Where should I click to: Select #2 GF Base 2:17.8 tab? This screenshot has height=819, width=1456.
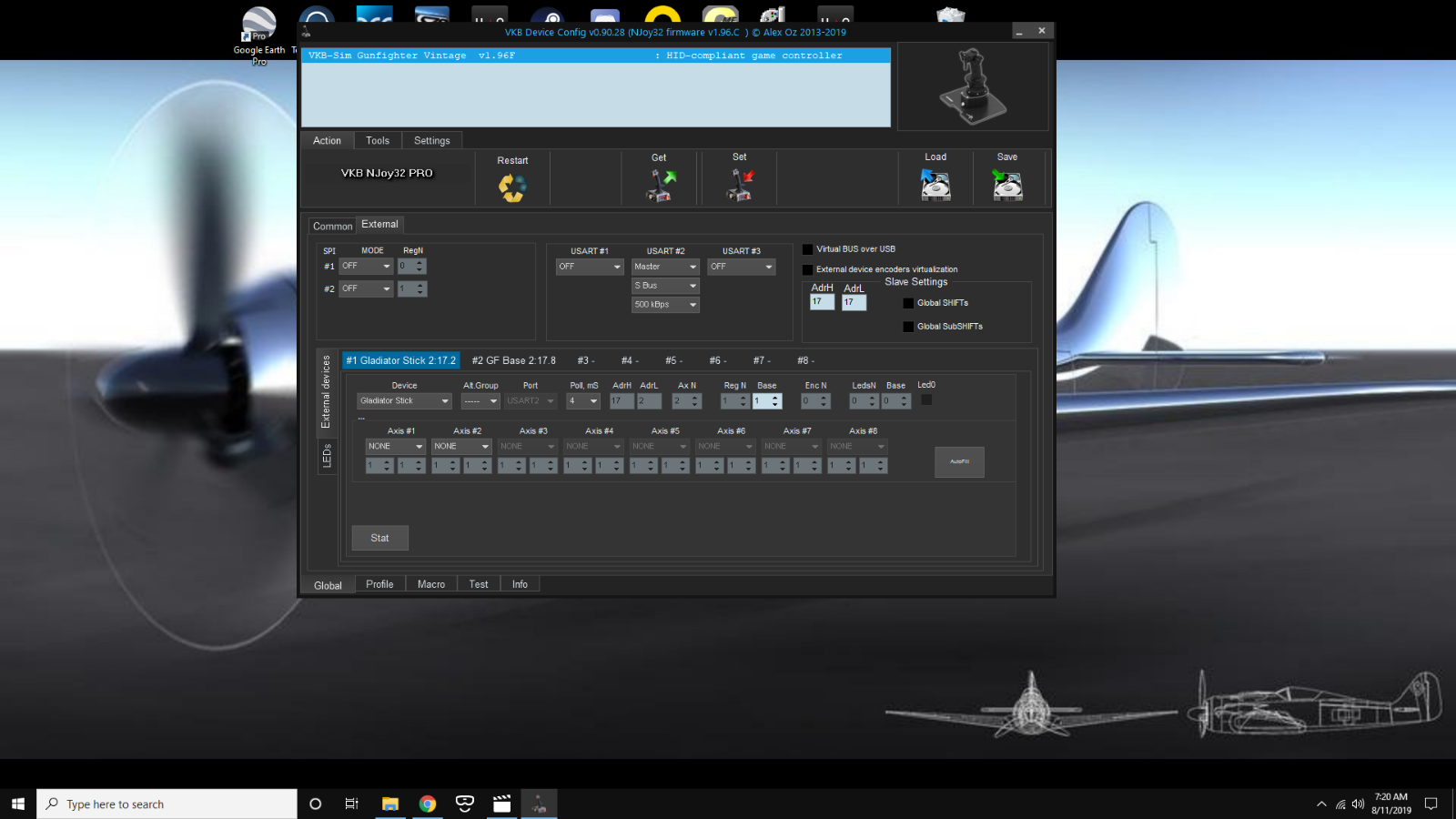513,361
